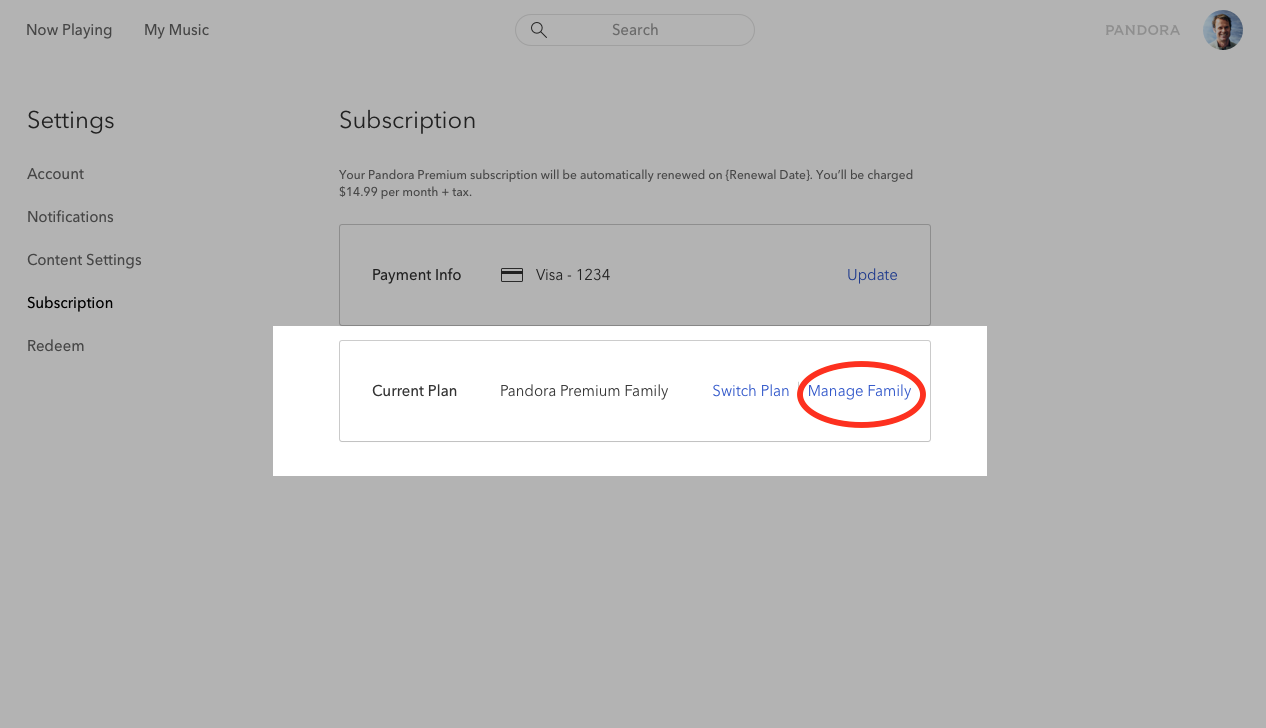Click the PANDORA logo
1266x728 pixels.
pyautogui.click(x=1142, y=30)
